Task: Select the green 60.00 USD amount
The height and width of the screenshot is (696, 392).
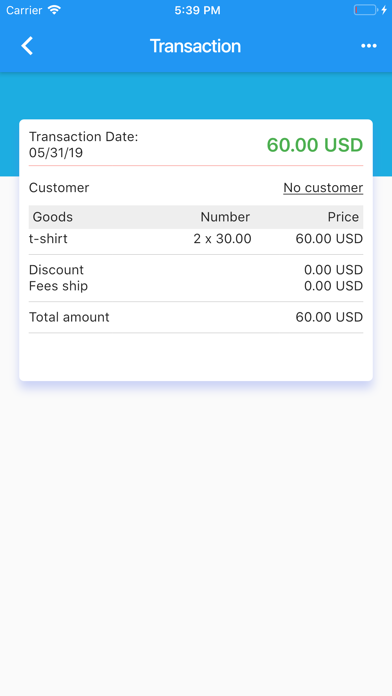Action: (x=315, y=145)
